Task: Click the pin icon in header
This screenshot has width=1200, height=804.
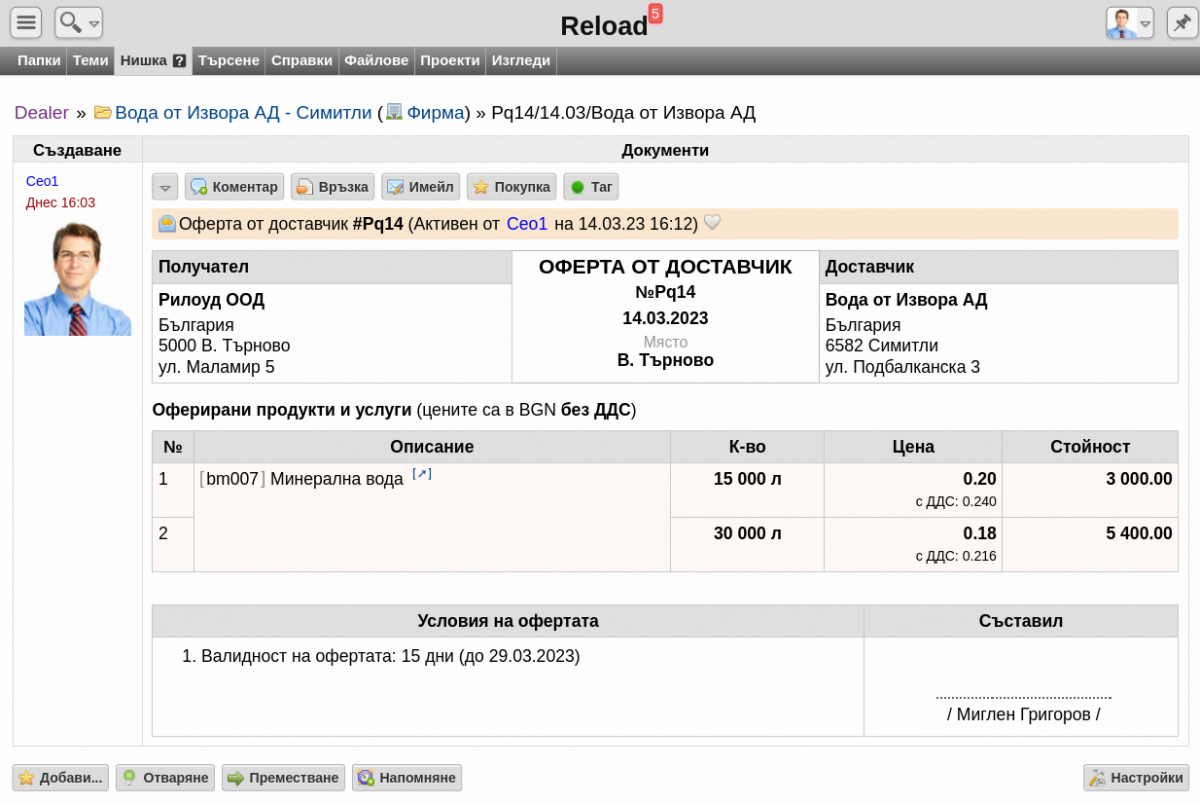Action: 1183,22
